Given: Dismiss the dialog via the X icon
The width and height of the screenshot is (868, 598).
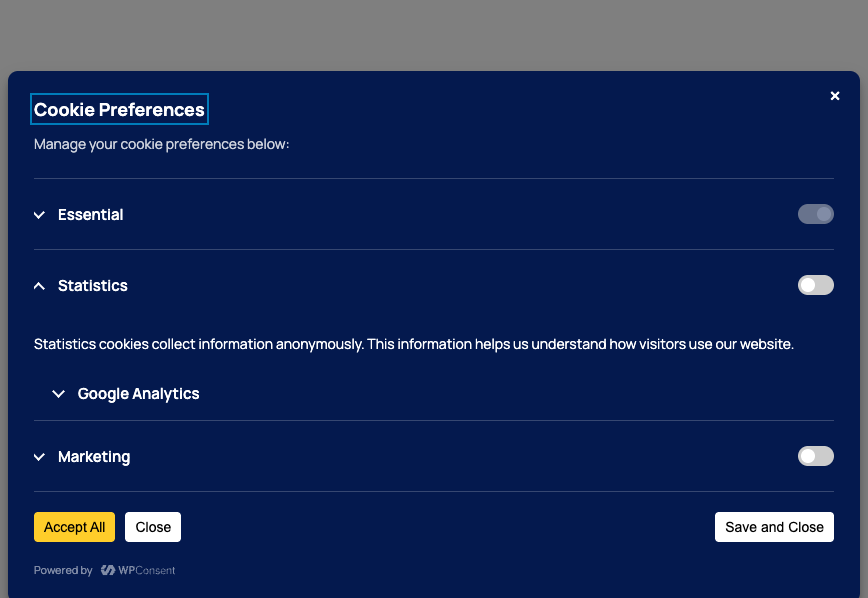Looking at the screenshot, I should point(835,95).
